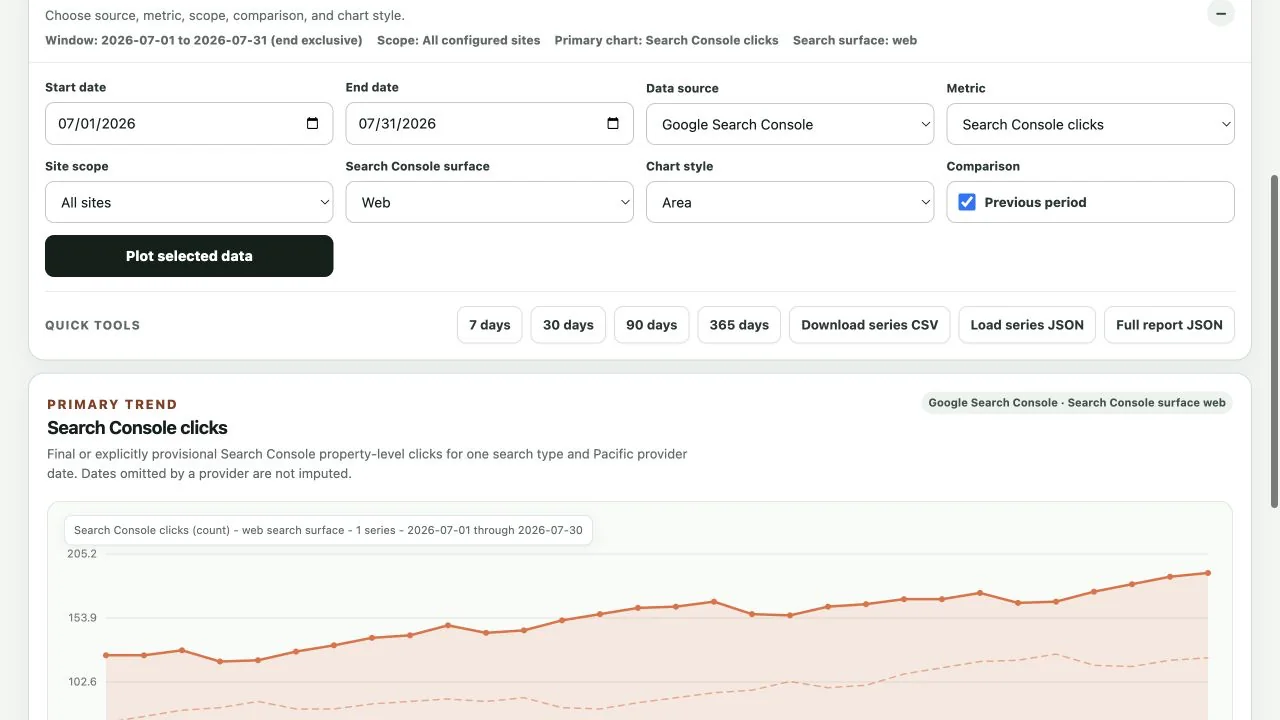Select the 365 days quick range
The width and height of the screenshot is (1280, 720).
coord(739,325)
